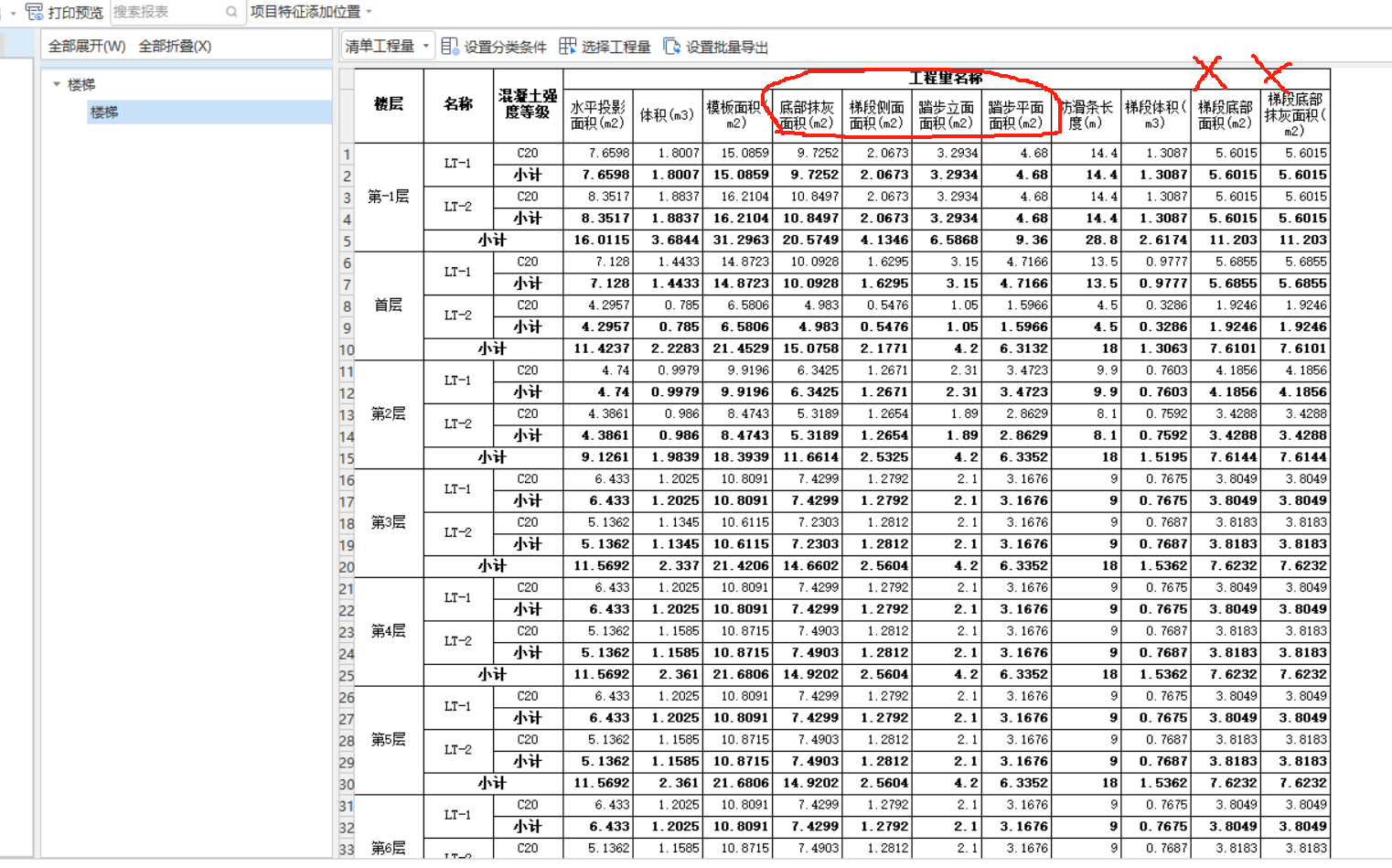Click the 小计 subtotal label in row 25
Screen dimensions: 1392x868
(493, 675)
